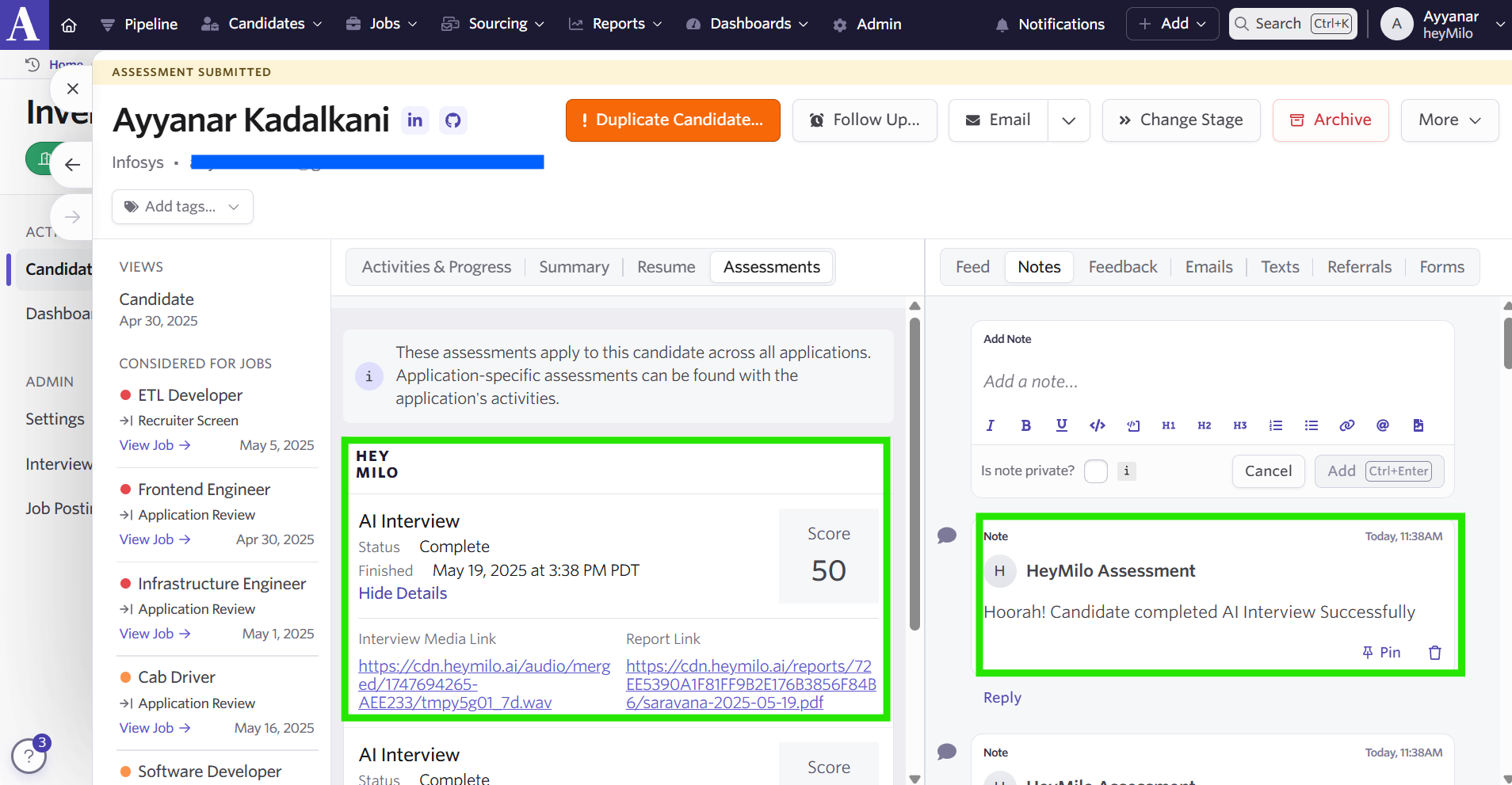Click the 'Add a note...' text field
1512x785 pixels.
click(1212, 382)
